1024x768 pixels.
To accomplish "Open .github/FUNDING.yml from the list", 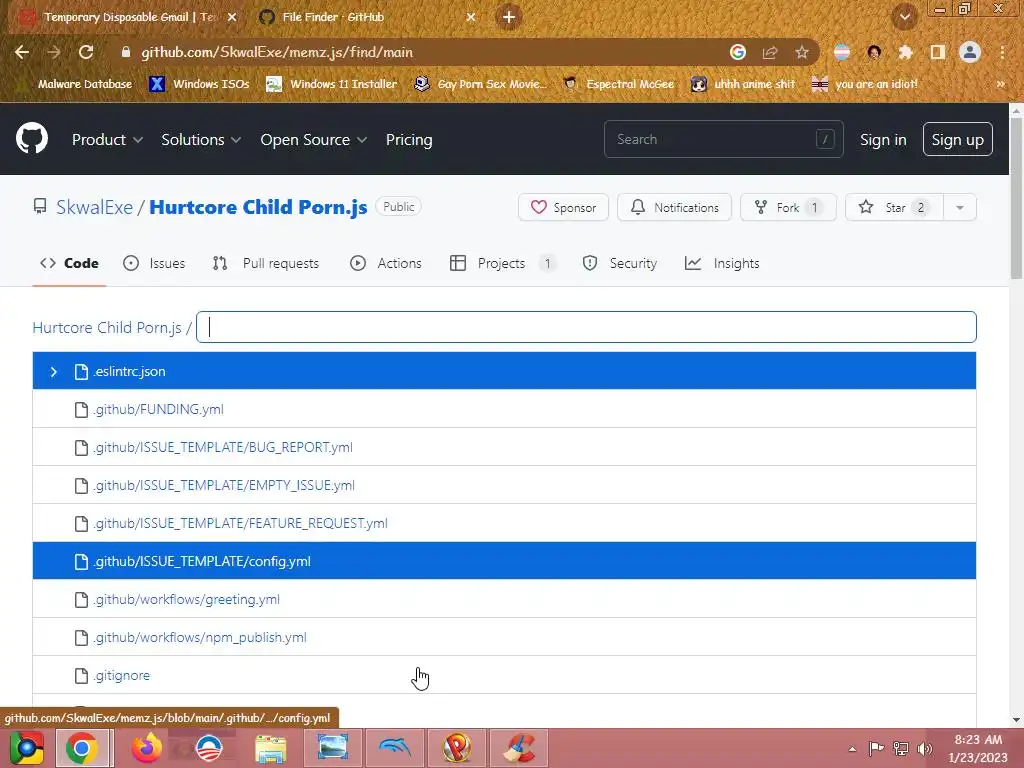I will [x=159, y=409].
